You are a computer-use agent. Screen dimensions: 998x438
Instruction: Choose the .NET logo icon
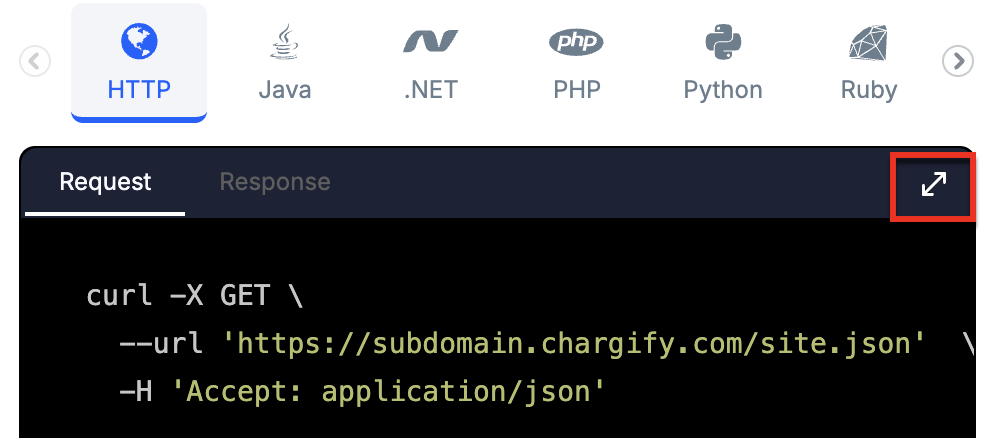click(x=430, y=42)
